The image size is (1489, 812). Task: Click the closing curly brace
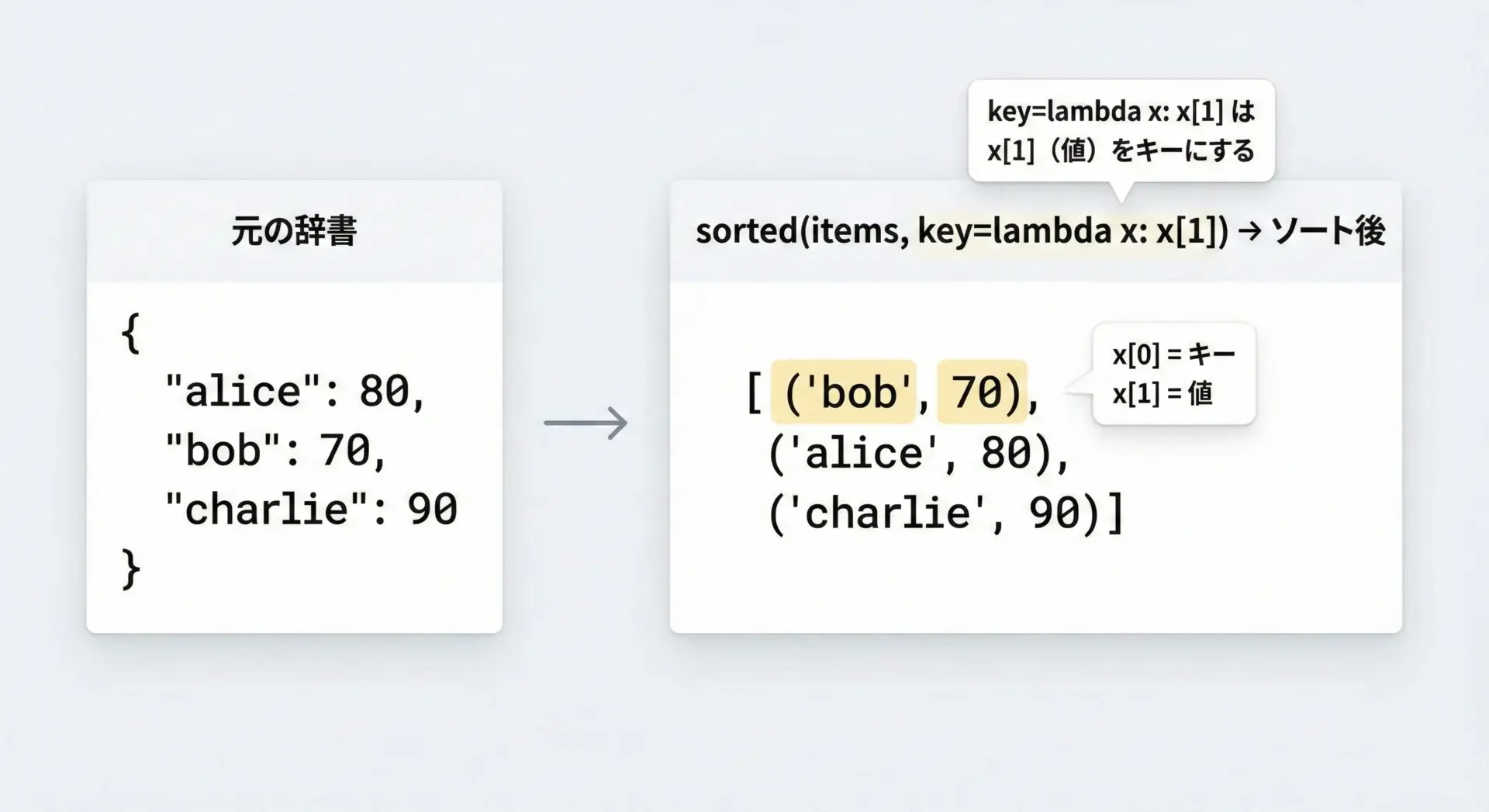[130, 569]
